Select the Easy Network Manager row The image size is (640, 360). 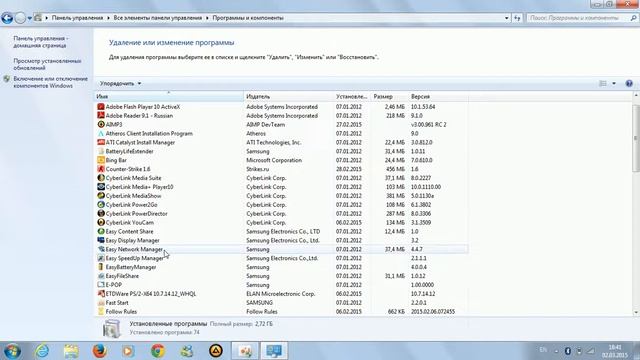281,249
